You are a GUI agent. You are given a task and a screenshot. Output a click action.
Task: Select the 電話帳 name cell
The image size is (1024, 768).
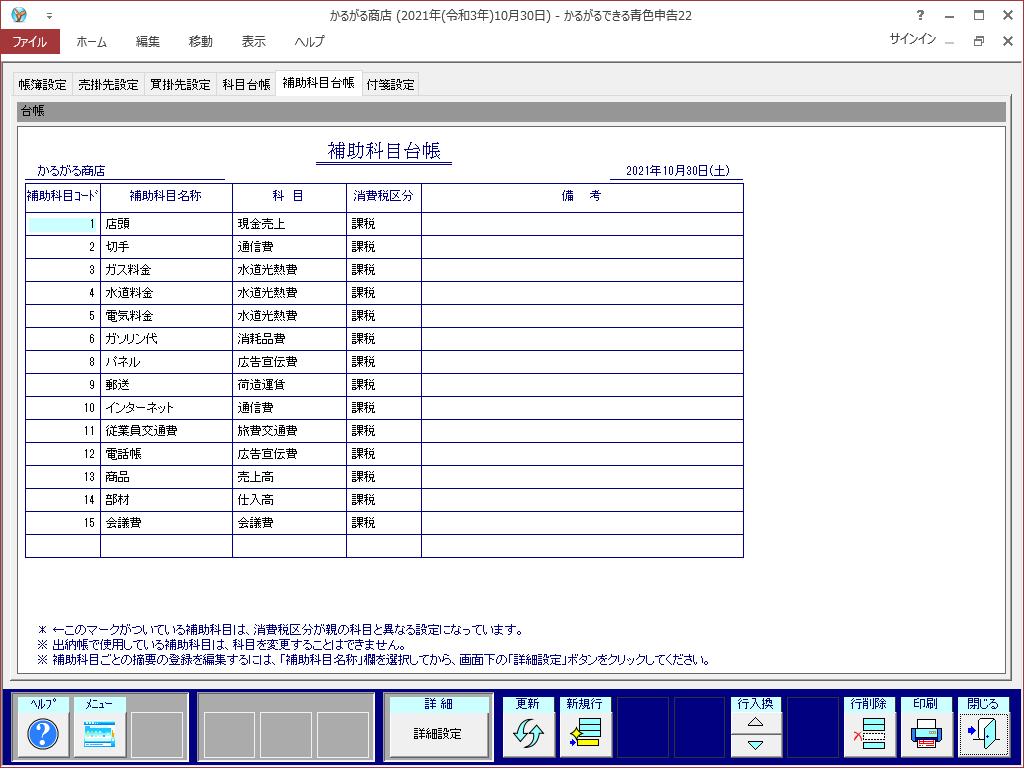167,454
